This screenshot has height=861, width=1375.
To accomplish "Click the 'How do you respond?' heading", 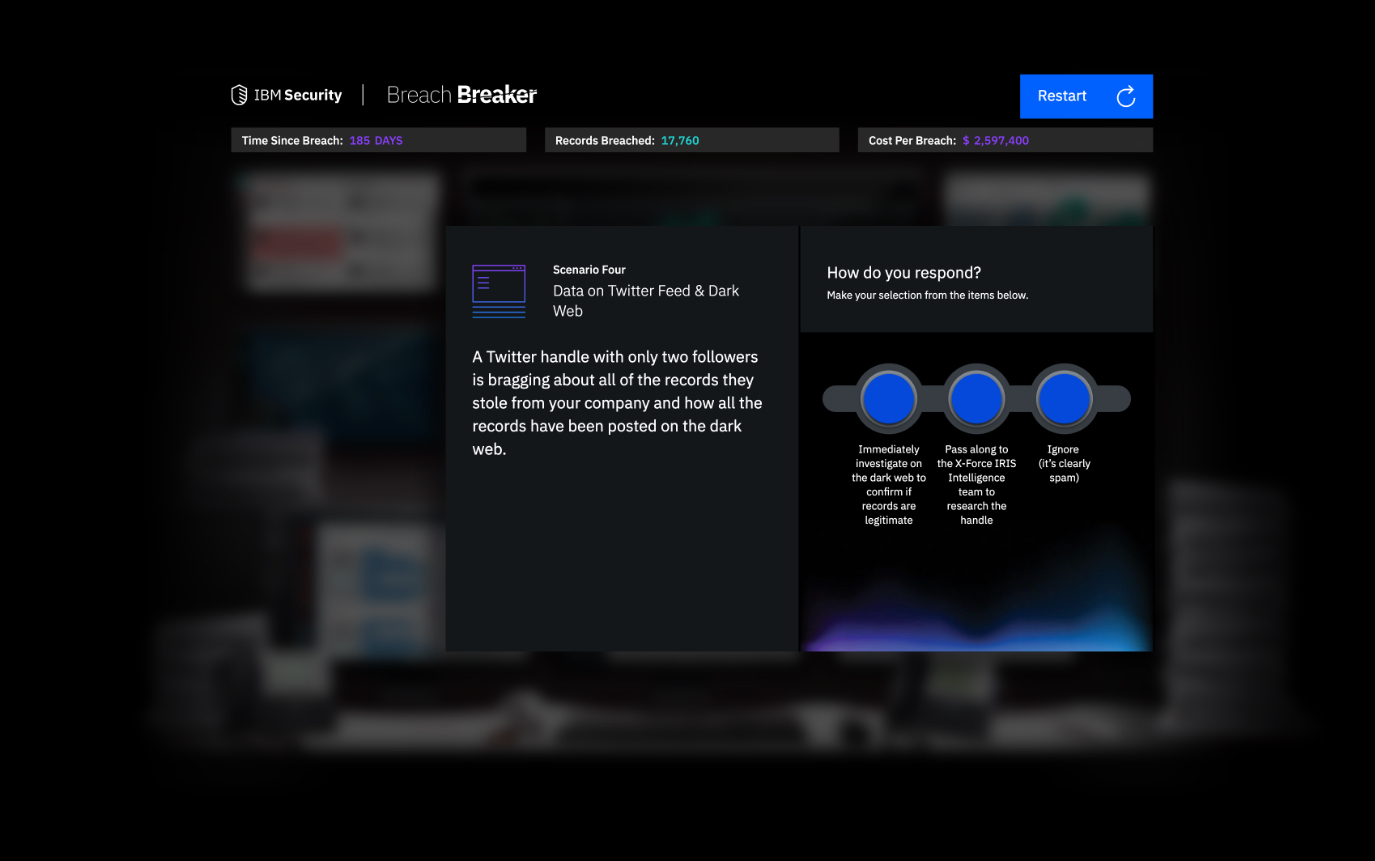I will [x=904, y=272].
